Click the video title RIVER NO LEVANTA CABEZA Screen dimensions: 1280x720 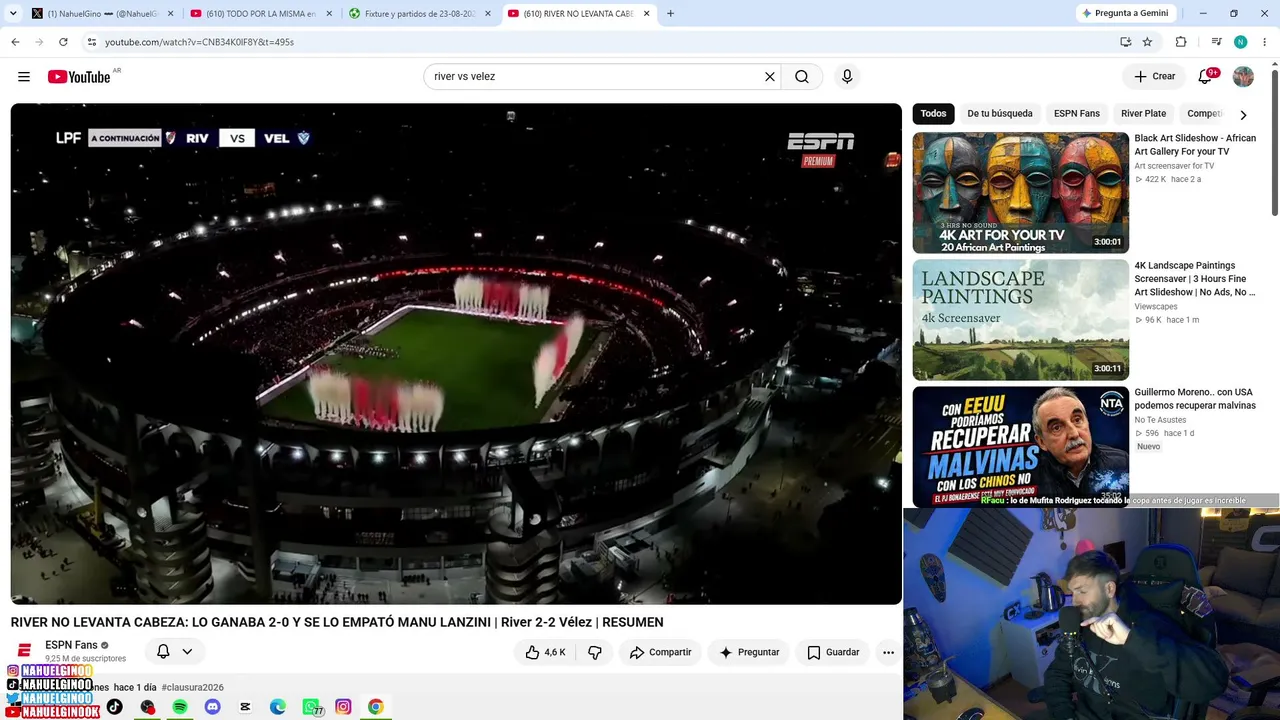pos(337,622)
